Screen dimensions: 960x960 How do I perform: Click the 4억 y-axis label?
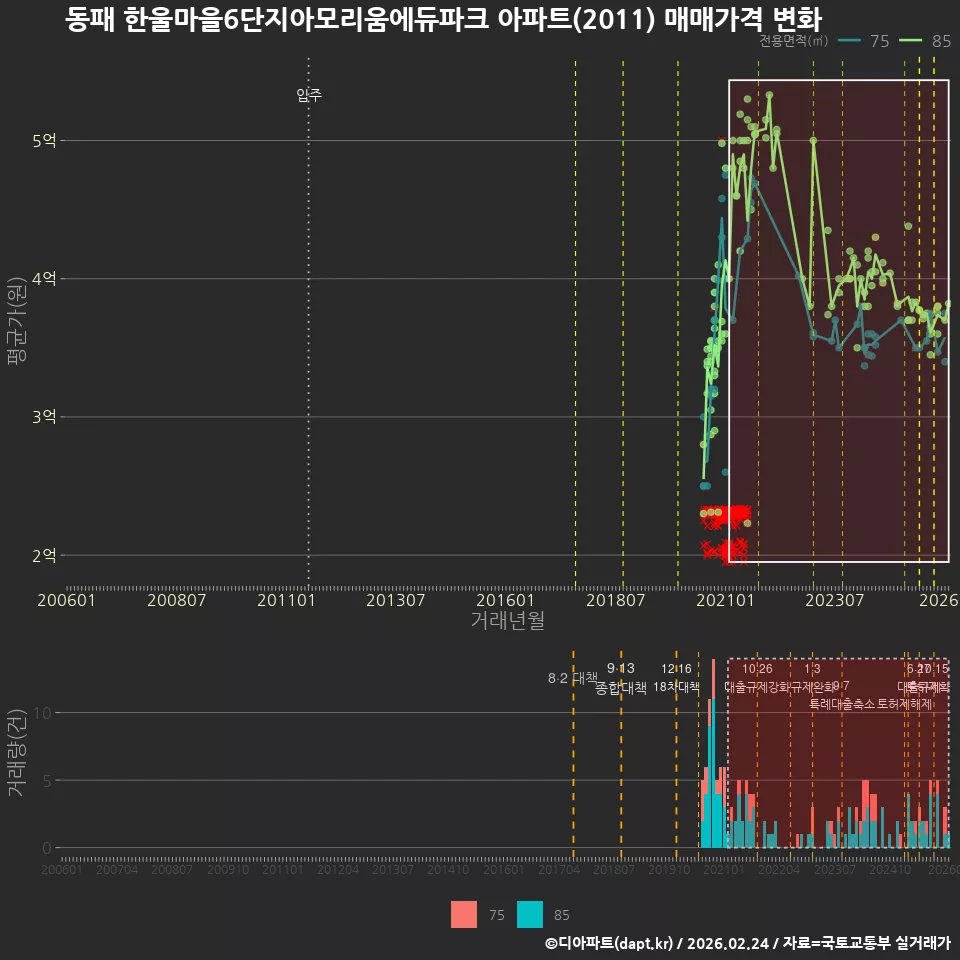click(44, 279)
